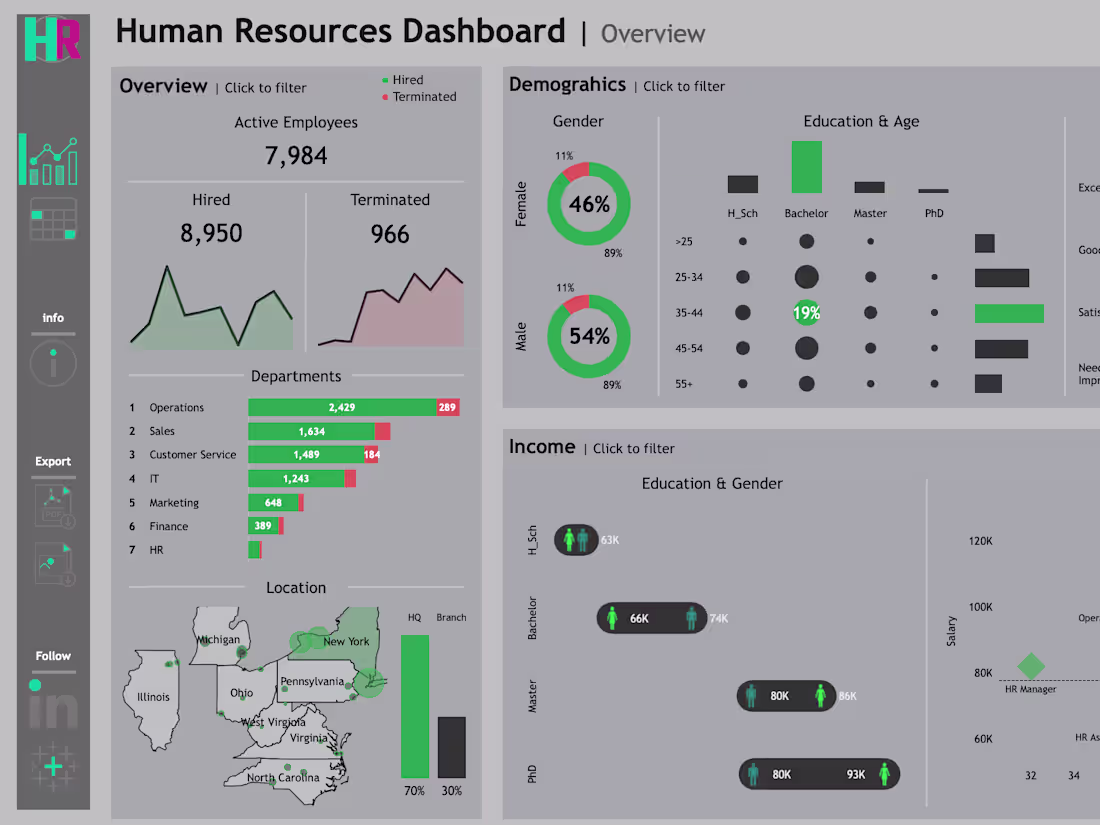This screenshot has height=825, width=1100.
Task: Select the Operations department bar
Action: pos(340,407)
